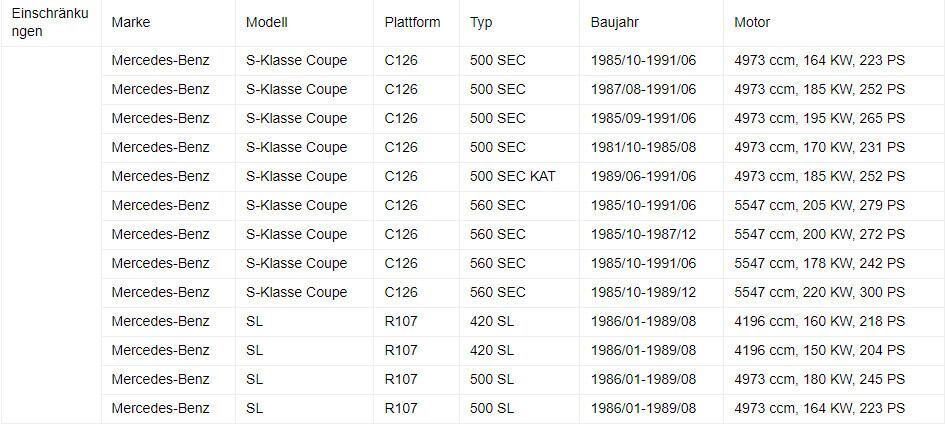The height and width of the screenshot is (425, 945).
Task: Click the 180 KW, 245 PS motor cell
Action: click(x=819, y=379)
